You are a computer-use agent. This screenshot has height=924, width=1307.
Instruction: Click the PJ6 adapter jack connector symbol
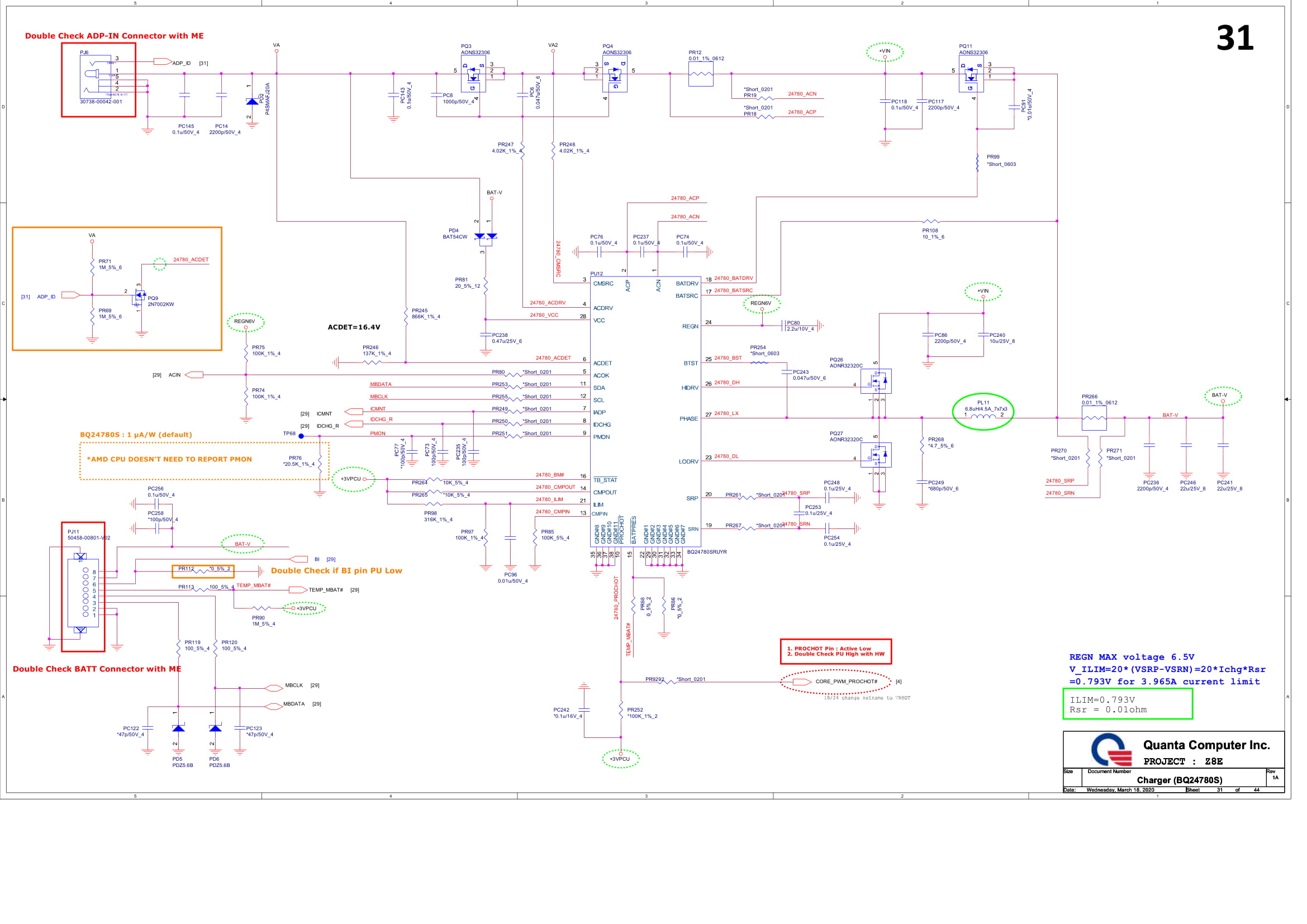(96, 76)
